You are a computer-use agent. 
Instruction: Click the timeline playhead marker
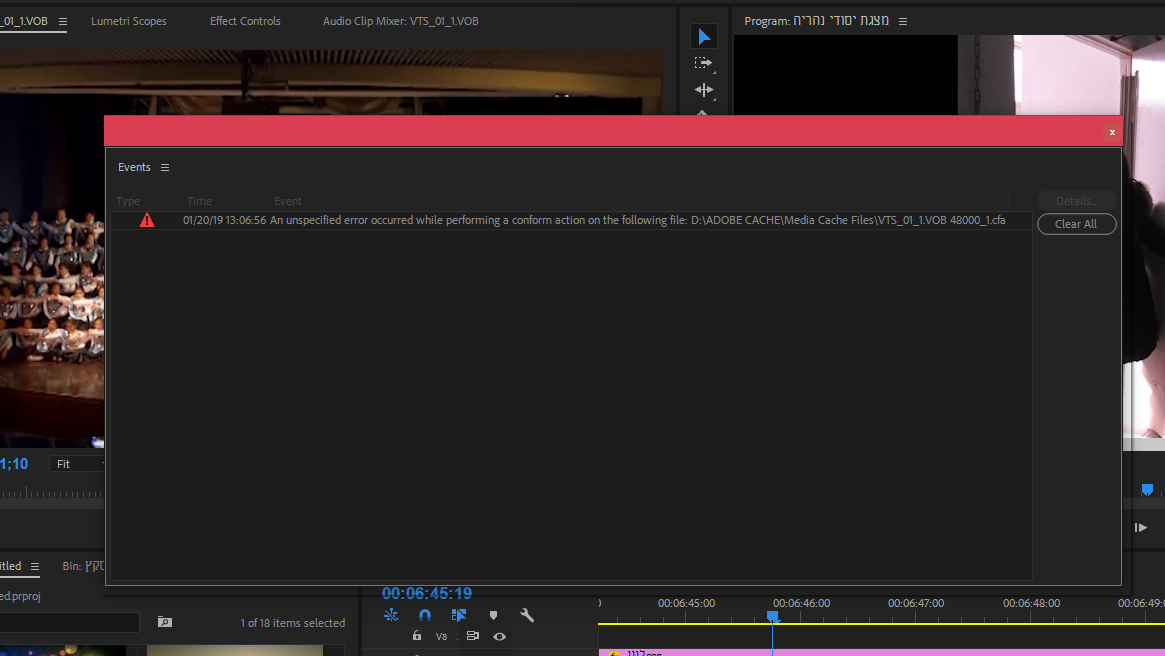click(x=773, y=616)
